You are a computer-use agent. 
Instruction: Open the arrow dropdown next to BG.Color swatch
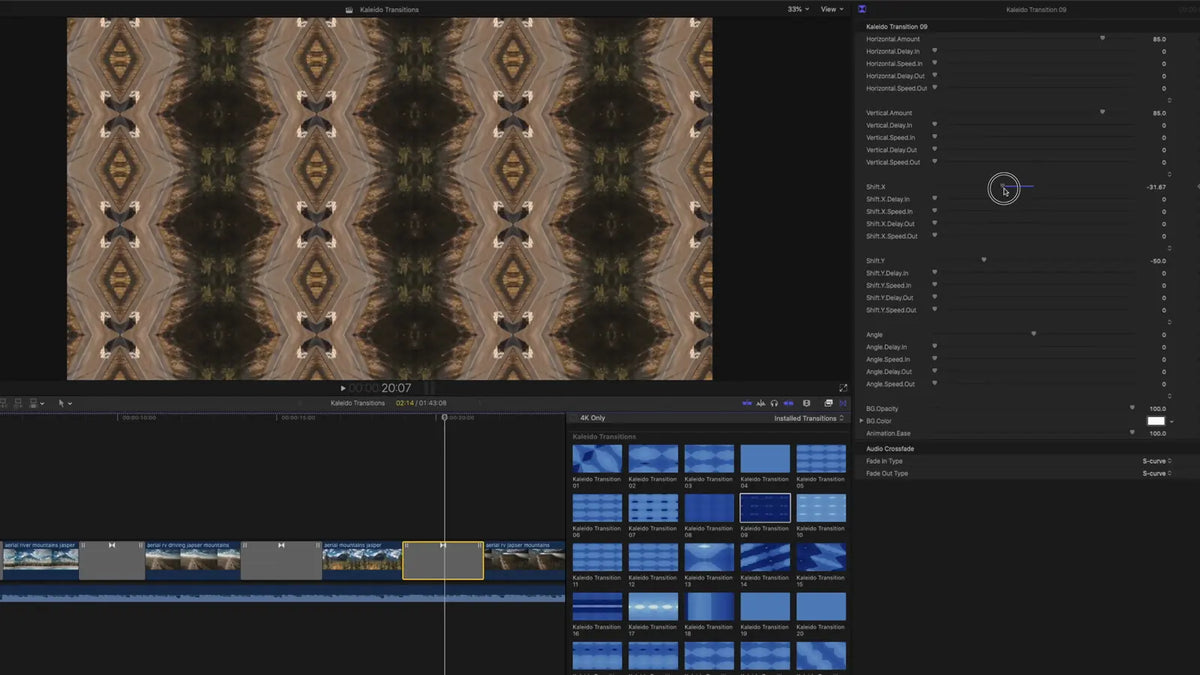1171,421
